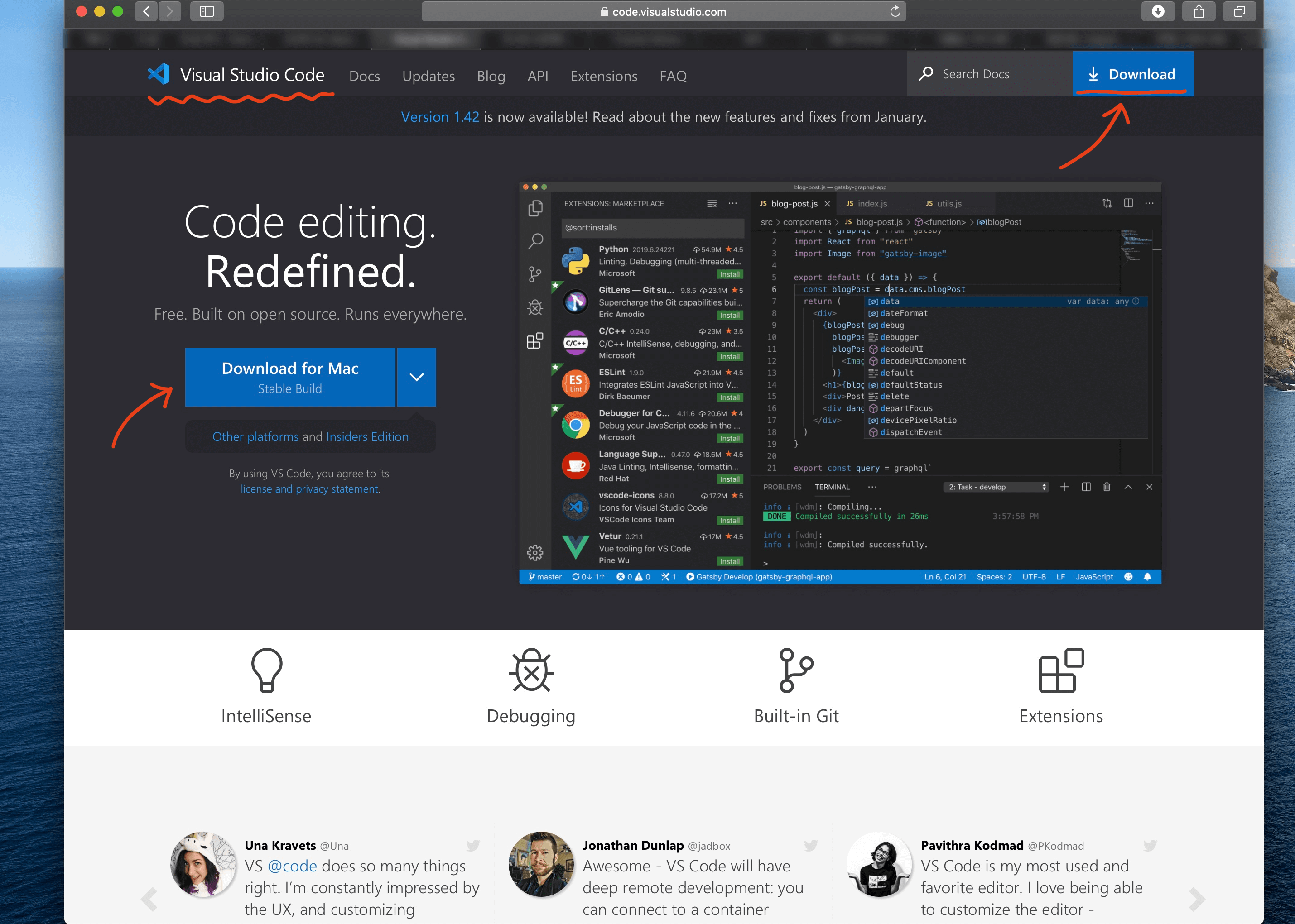This screenshot has height=924, width=1295.
Task: Open the Insiders Edition link
Action: (367, 436)
